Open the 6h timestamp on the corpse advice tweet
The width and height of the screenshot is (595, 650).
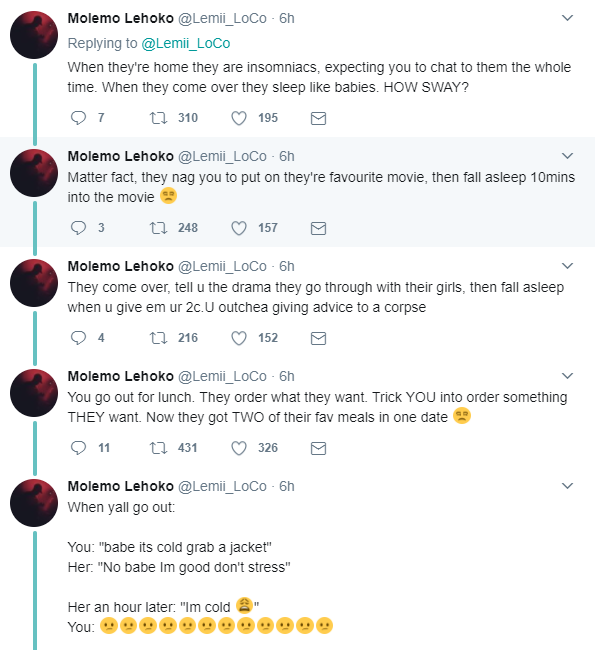tap(287, 266)
